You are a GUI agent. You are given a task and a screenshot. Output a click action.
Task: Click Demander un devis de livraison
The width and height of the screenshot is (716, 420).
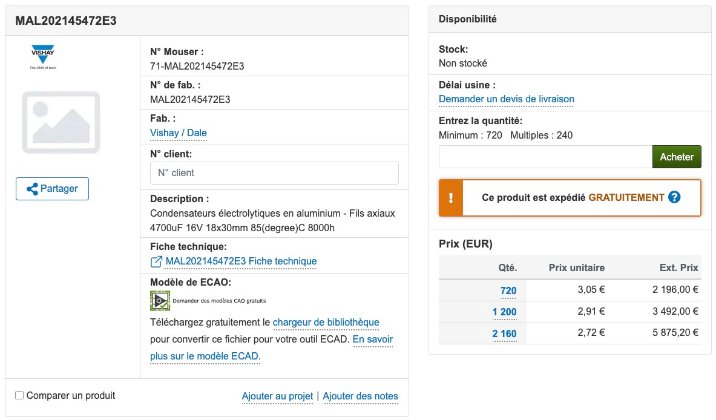(506, 99)
